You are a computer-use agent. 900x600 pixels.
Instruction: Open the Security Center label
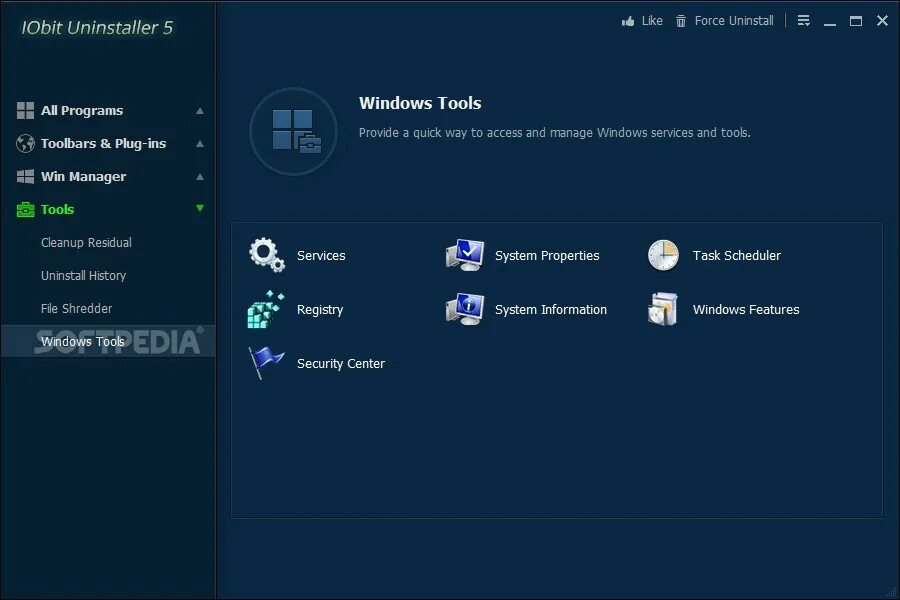[340, 363]
